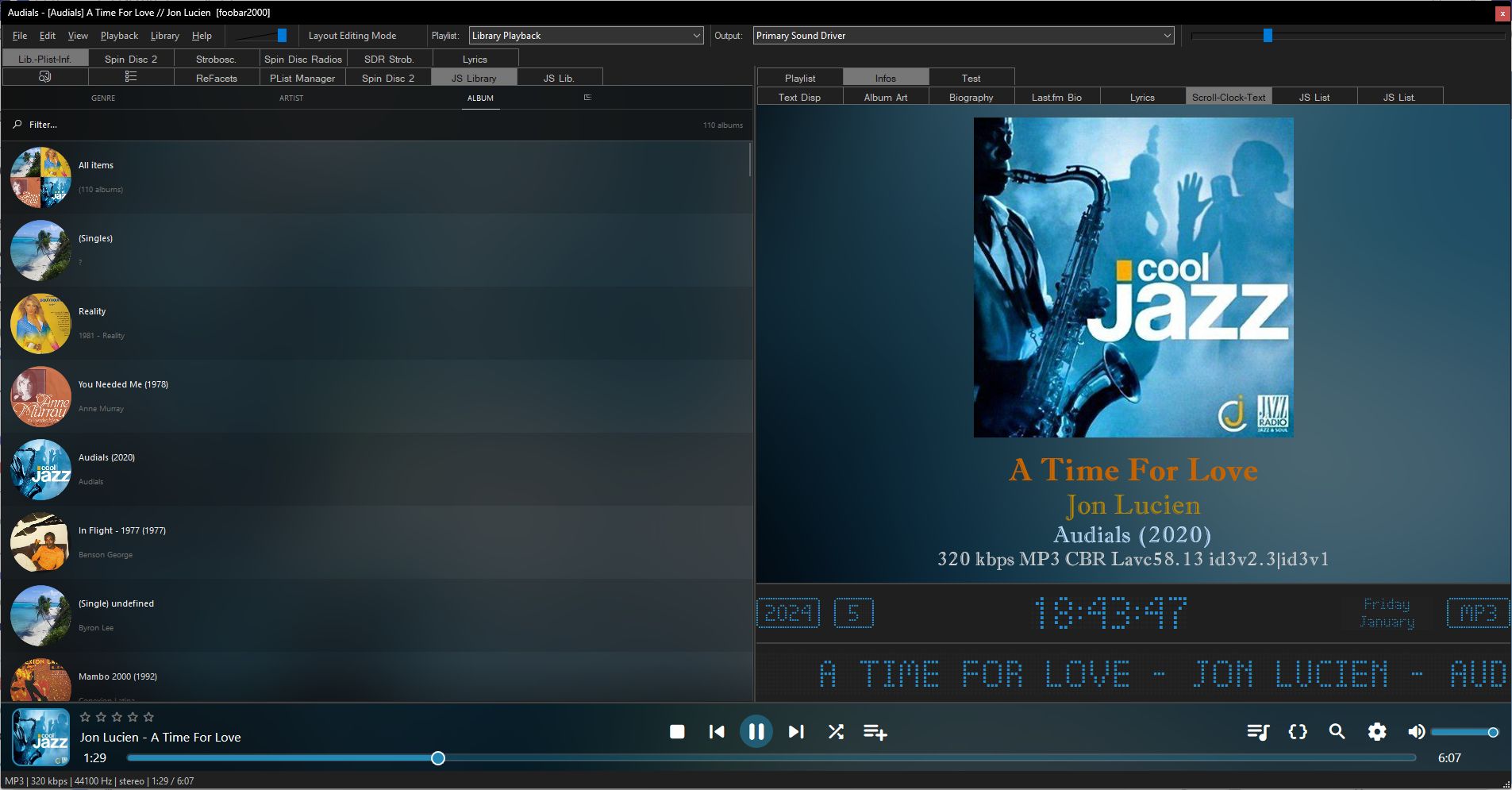Open the File menu

pyautogui.click(x=20, y=36)
